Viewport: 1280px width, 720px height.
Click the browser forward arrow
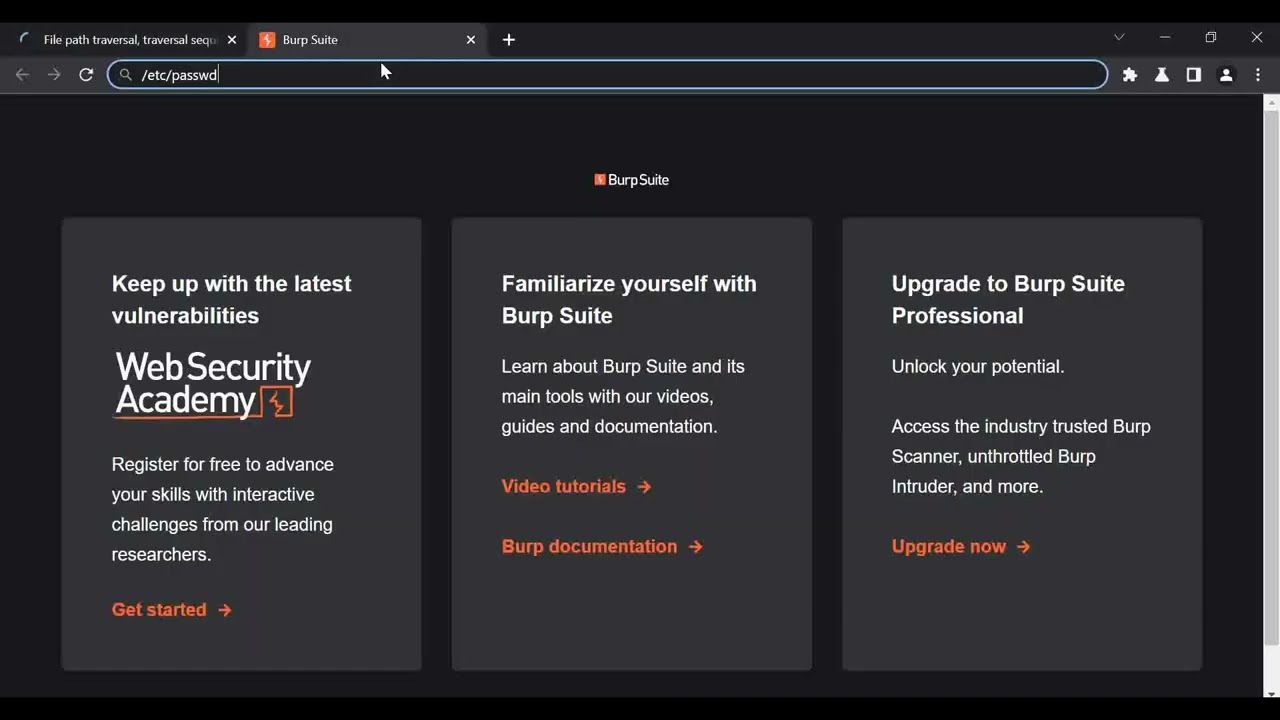pos(54,75)
